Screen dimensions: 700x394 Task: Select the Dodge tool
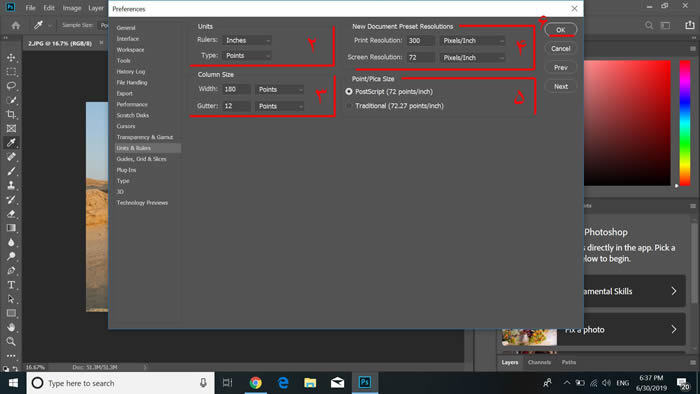(x=11, y=256)
